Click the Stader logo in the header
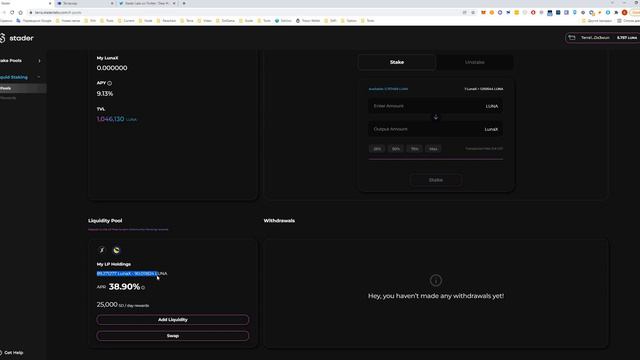 (x=17, y=38)
